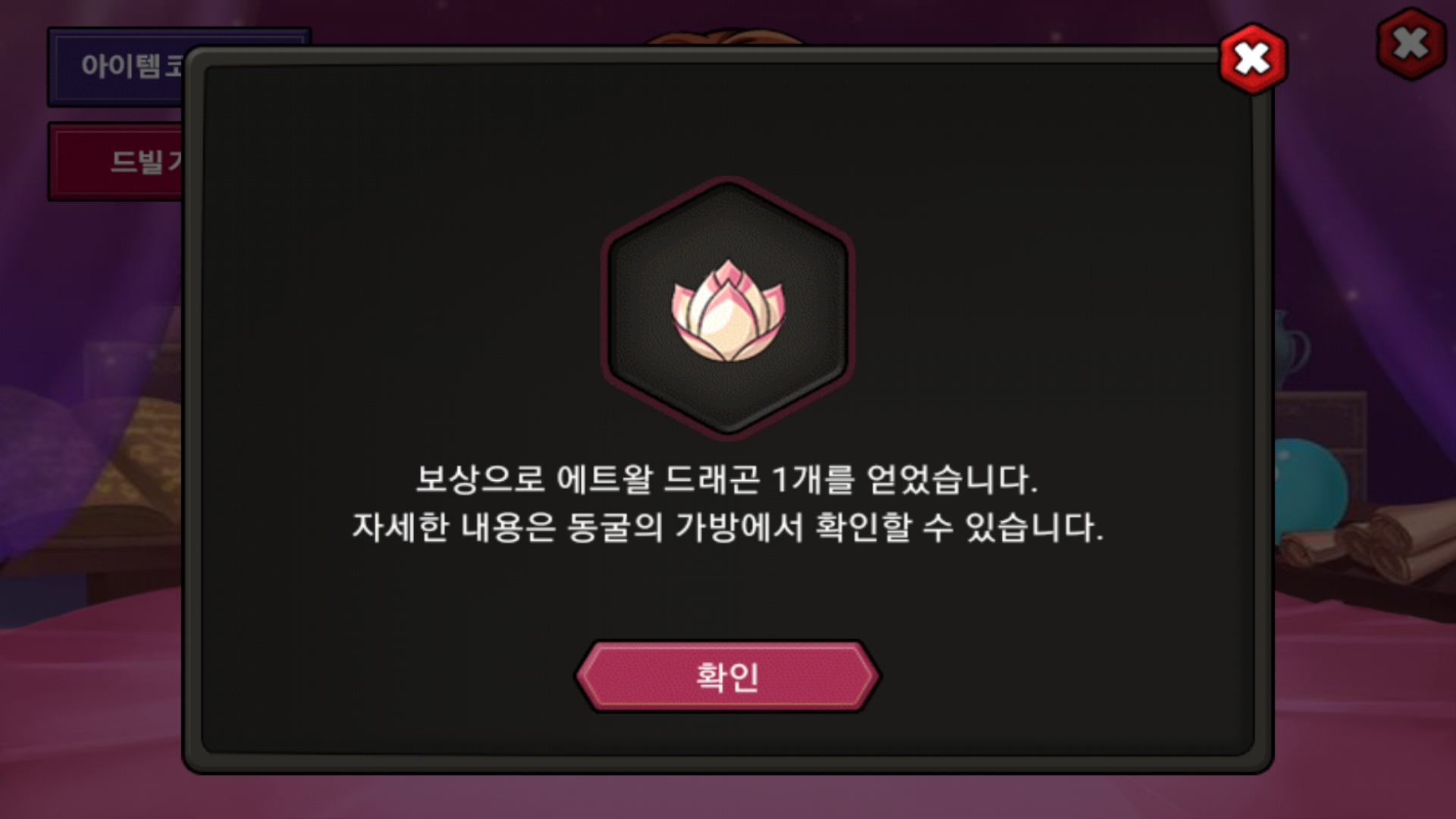This screenshot has height=819, width=1456.
Task: Tap the pink tablecloth below the popup
Action: click(x=728, y=796)
